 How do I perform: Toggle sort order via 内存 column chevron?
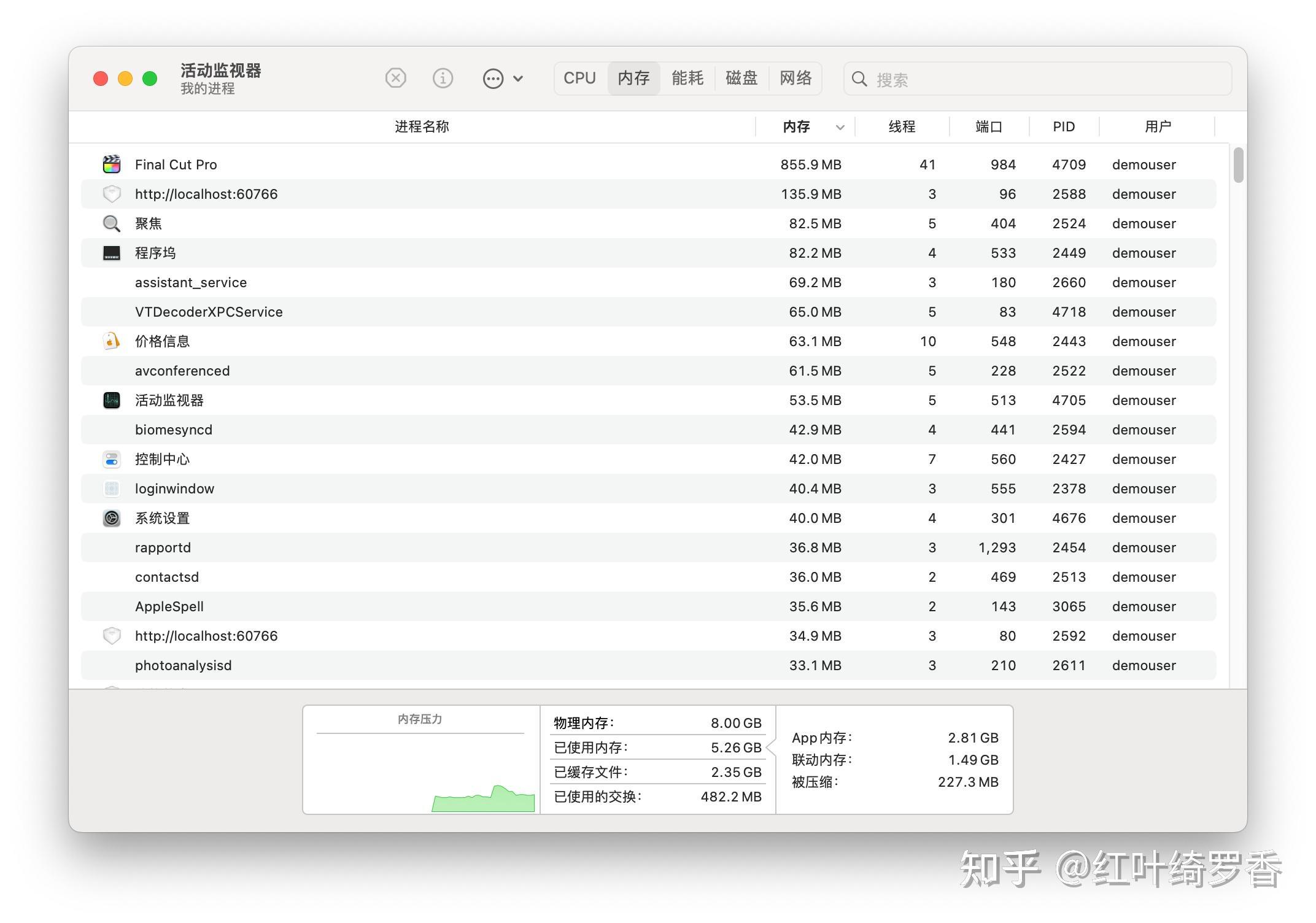840,127
